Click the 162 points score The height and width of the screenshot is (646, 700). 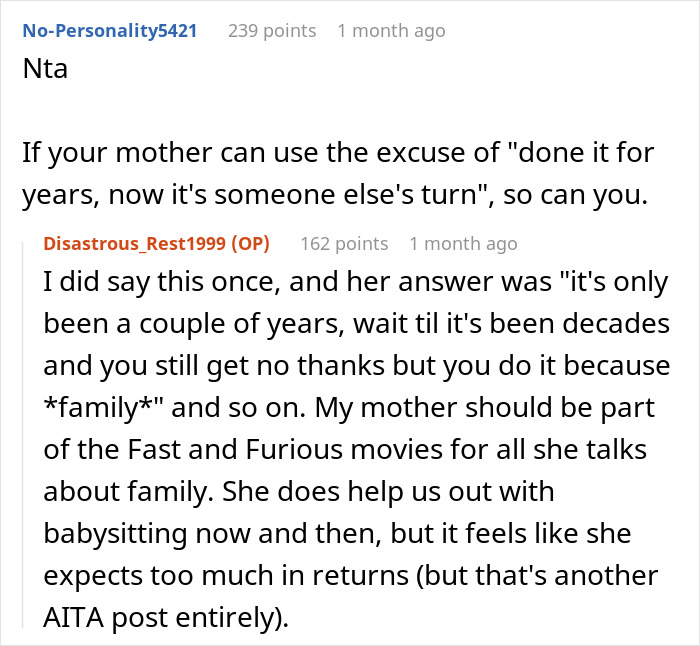[344, 244]
